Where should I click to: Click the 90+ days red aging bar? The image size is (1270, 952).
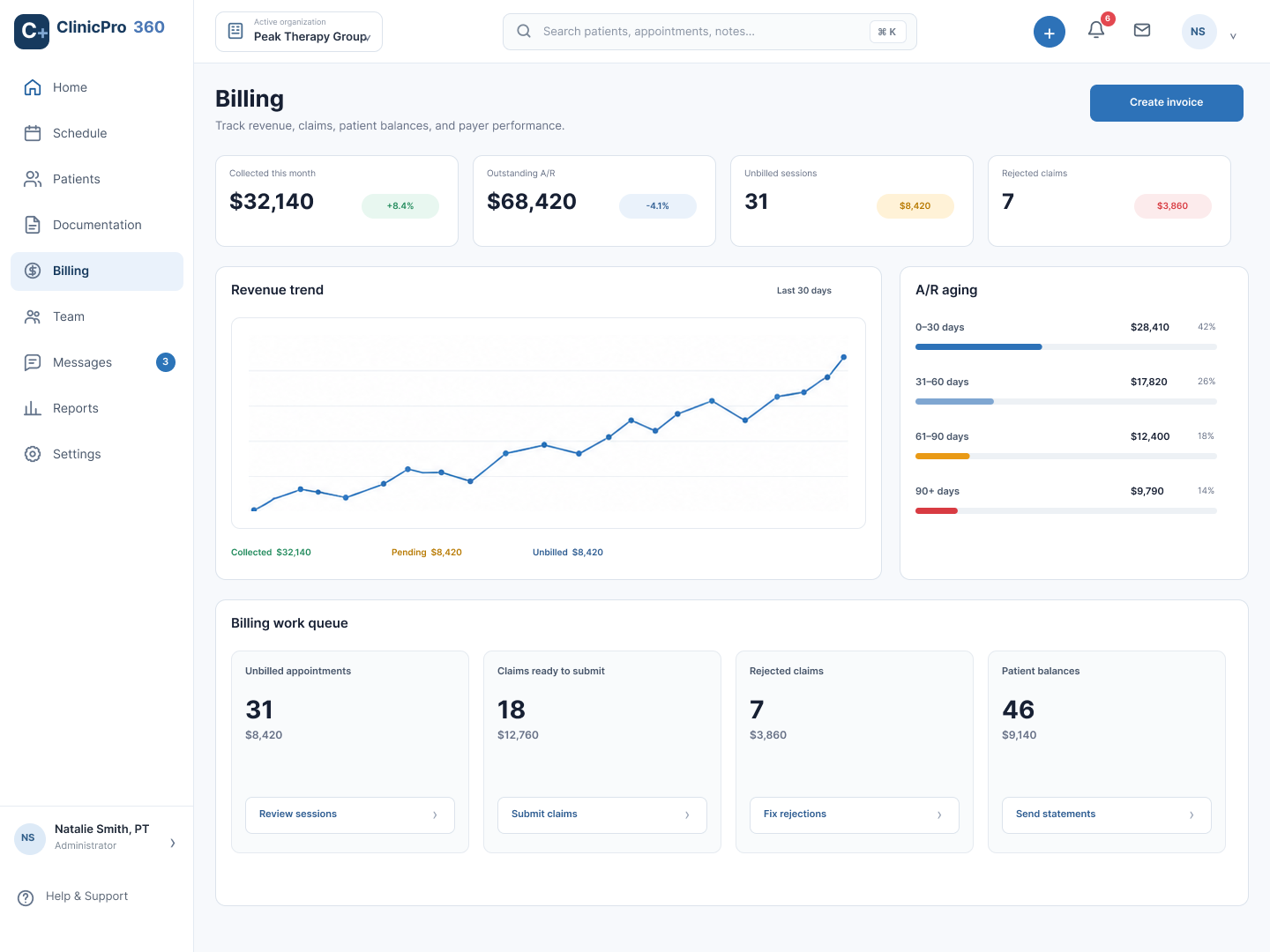[x=937, y=511]
